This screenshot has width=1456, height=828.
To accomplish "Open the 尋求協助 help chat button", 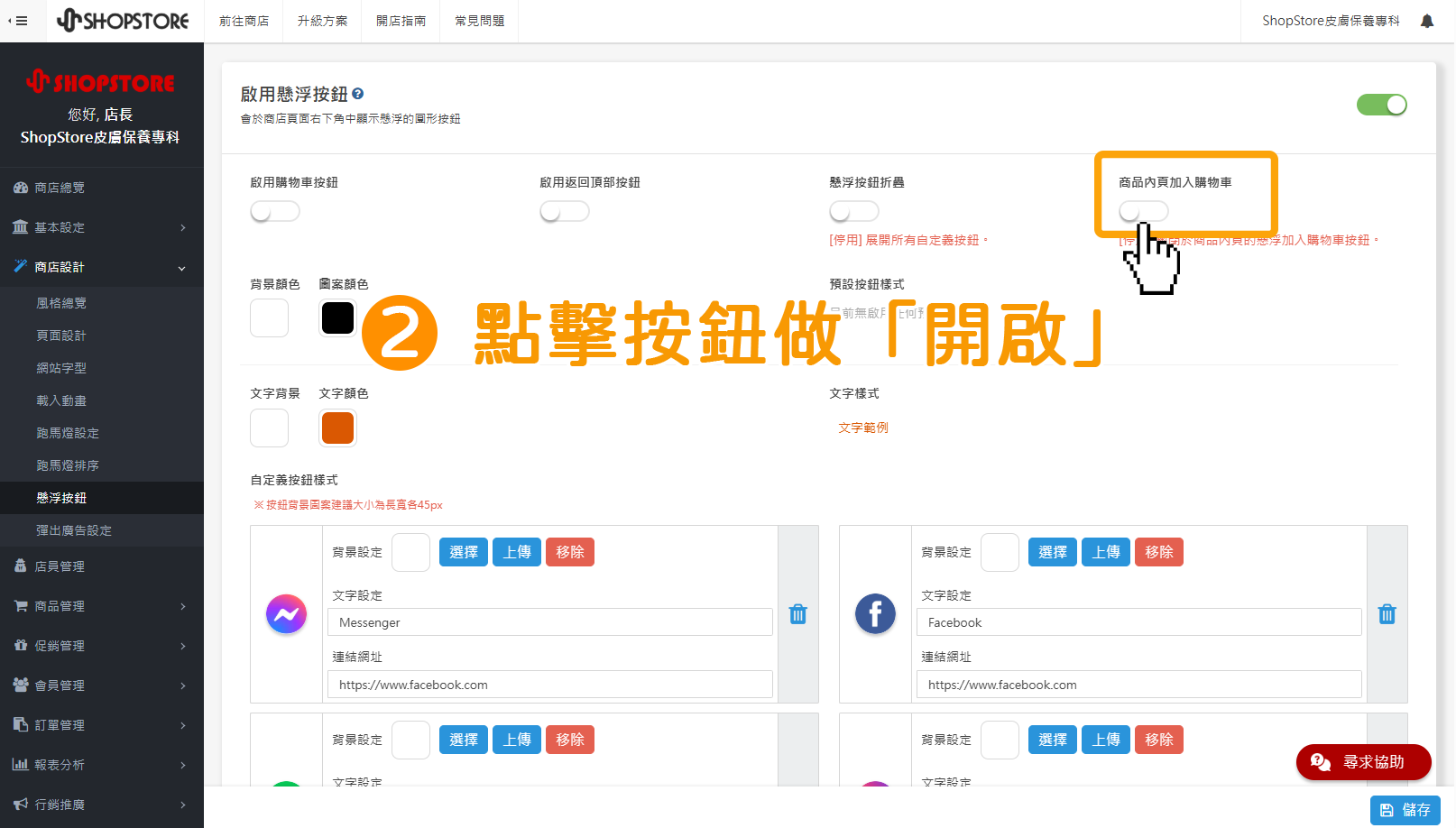I will point(1363,762).
